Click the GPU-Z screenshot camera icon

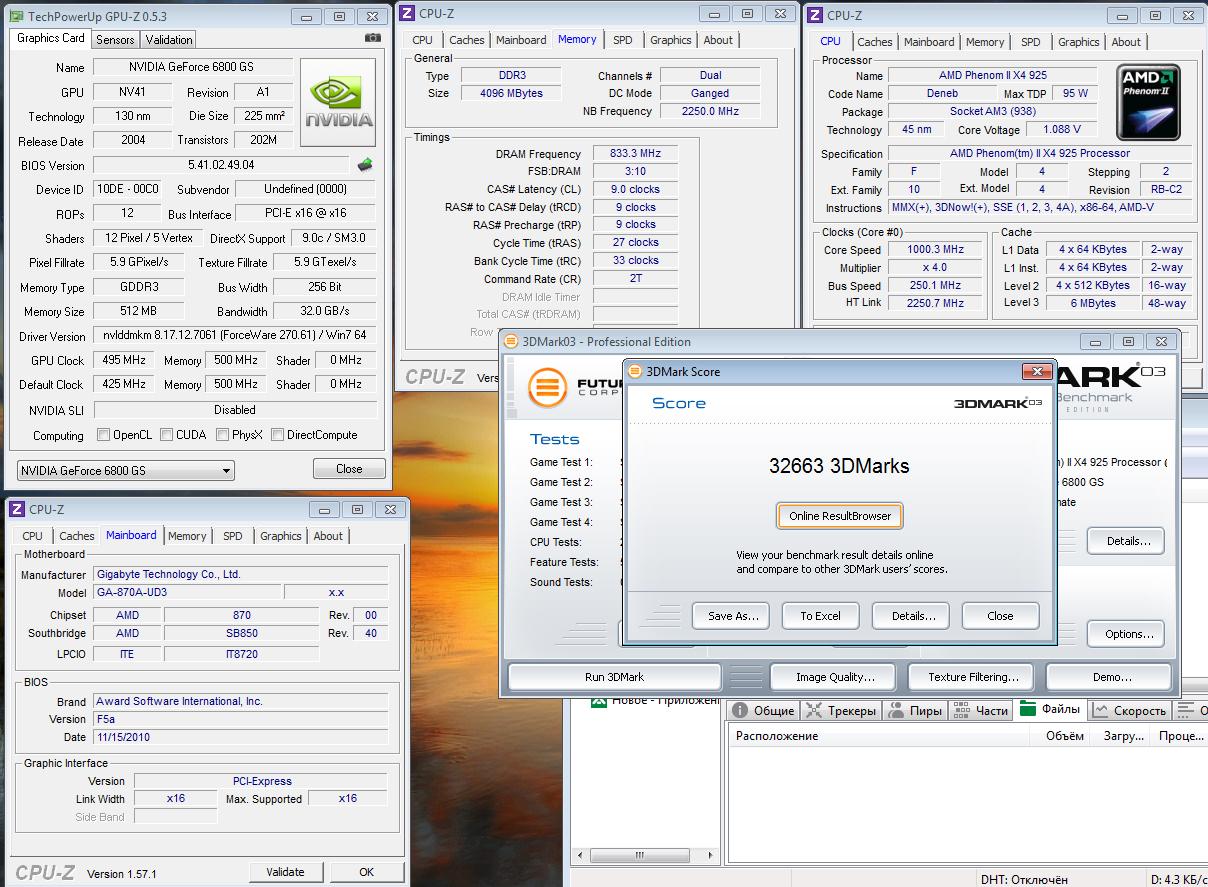coord(373,38)
